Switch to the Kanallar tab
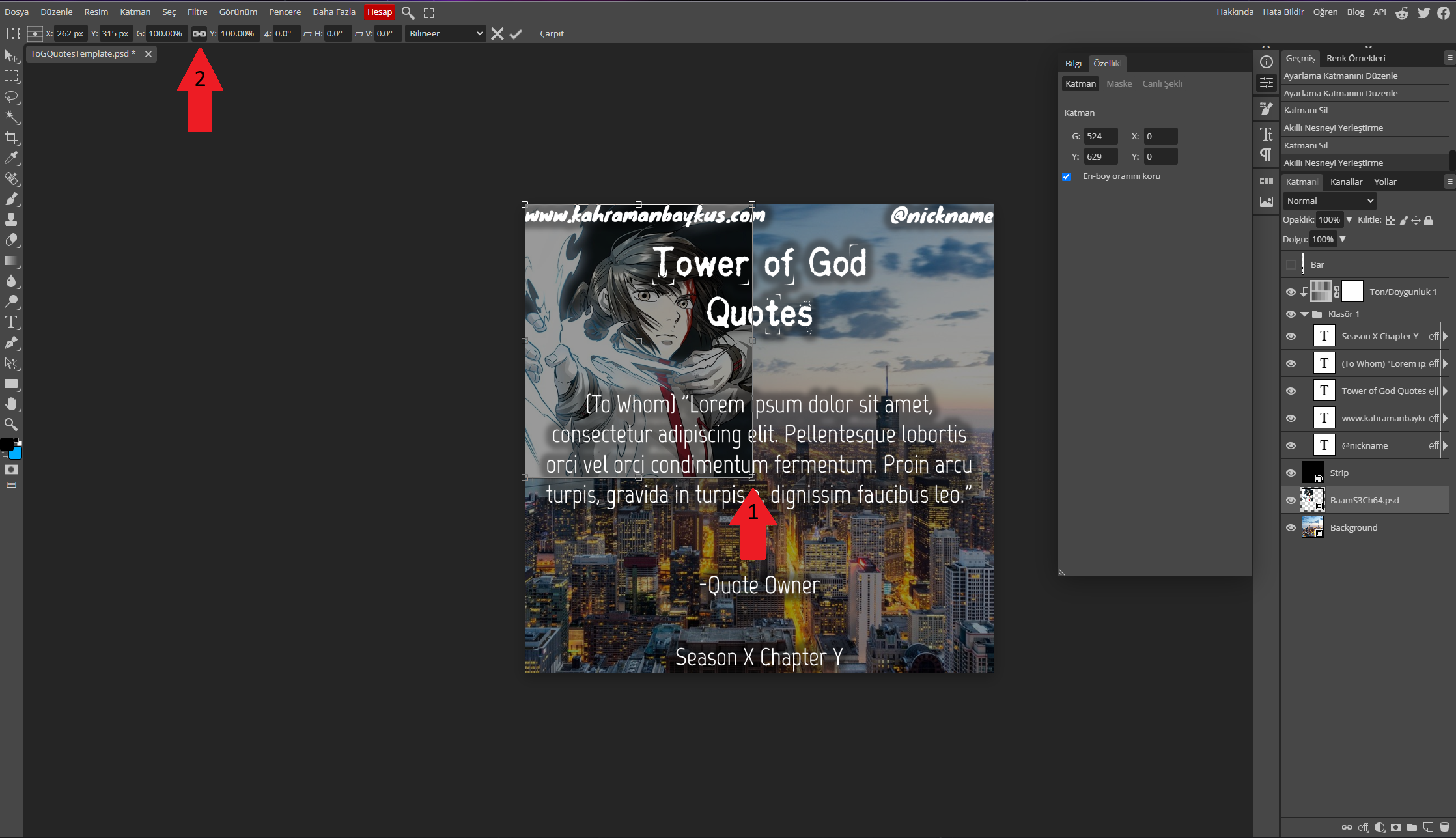This screenshot has width=1456, height=838. coord(1346,182)
